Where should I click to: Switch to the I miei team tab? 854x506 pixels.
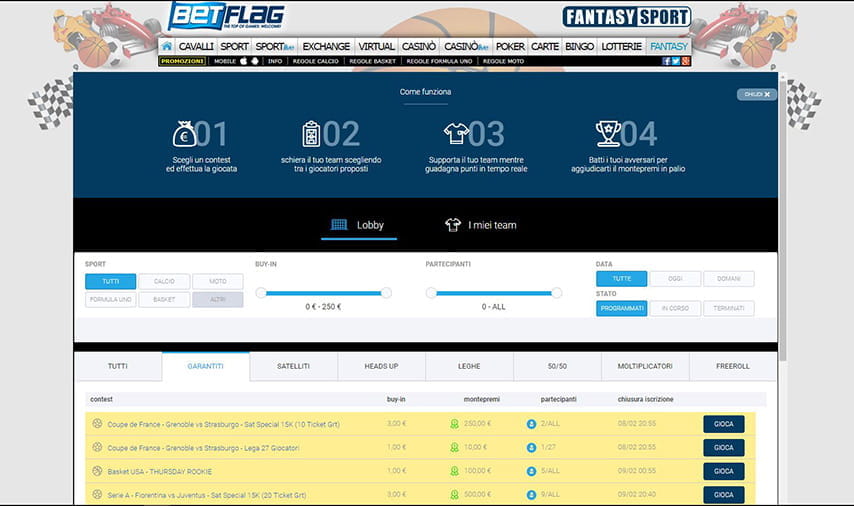tap(481, 225)
